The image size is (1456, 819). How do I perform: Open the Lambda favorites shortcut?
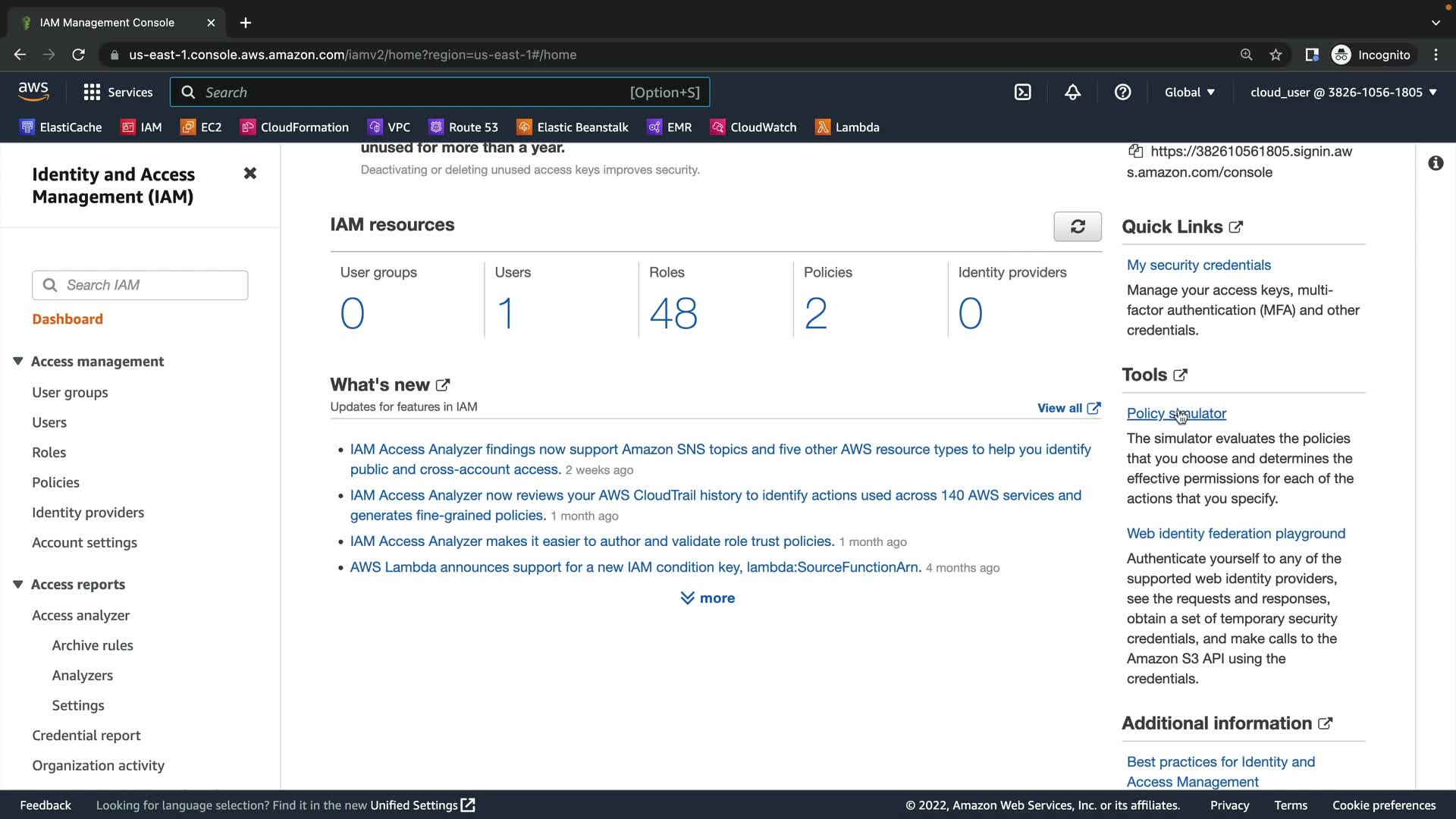click(847, 127)
